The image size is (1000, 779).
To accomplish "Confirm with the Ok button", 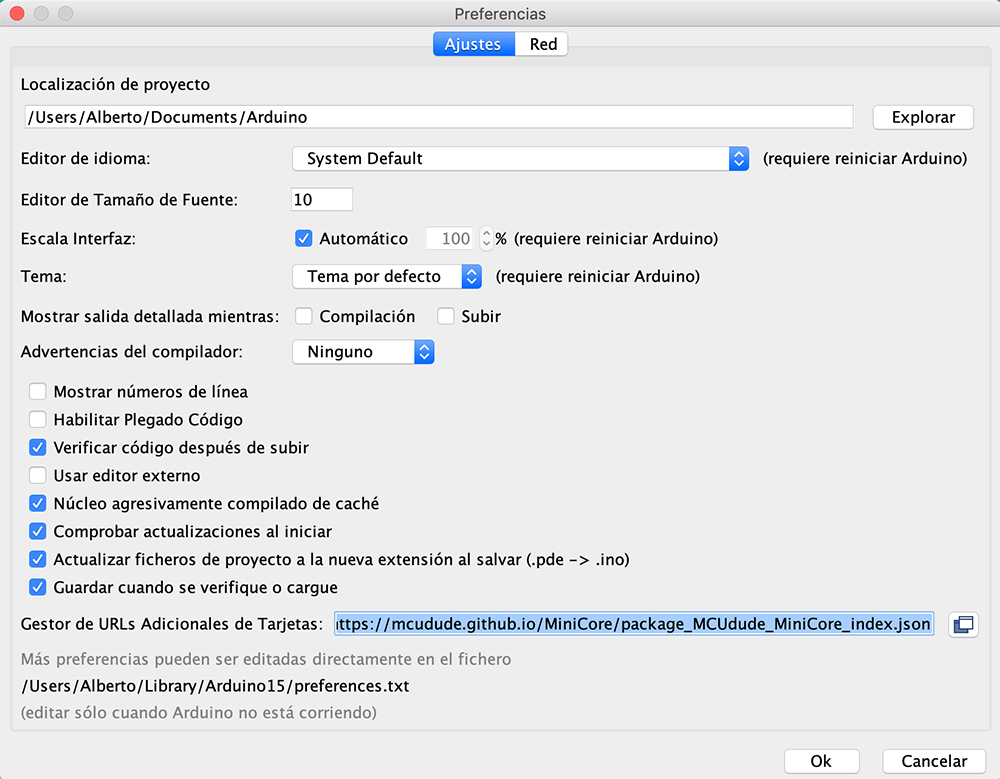I will [821, 761].
